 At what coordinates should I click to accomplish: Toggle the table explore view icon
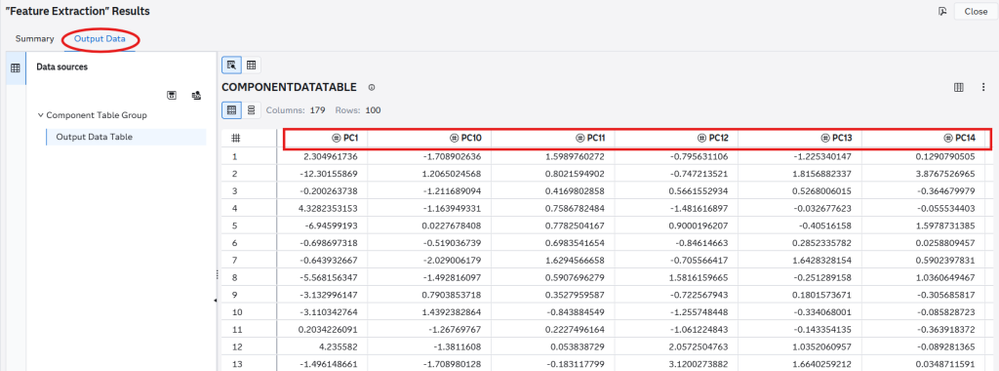tap(231, 64)
